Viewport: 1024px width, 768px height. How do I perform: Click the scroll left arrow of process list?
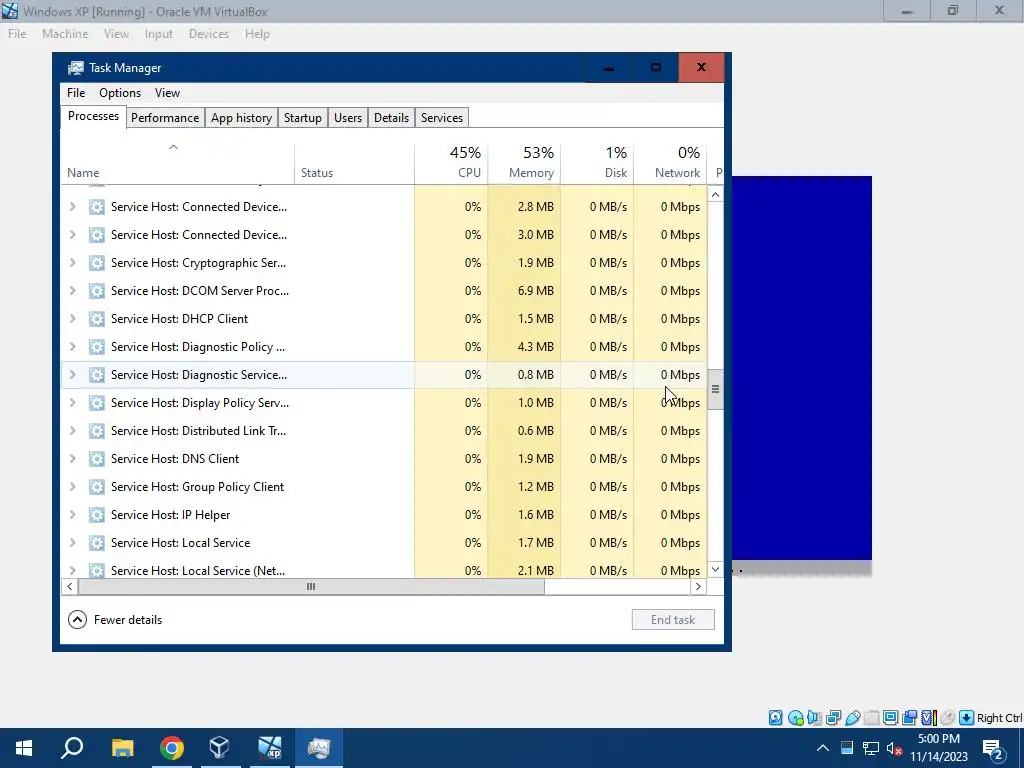tap(69, 586)
